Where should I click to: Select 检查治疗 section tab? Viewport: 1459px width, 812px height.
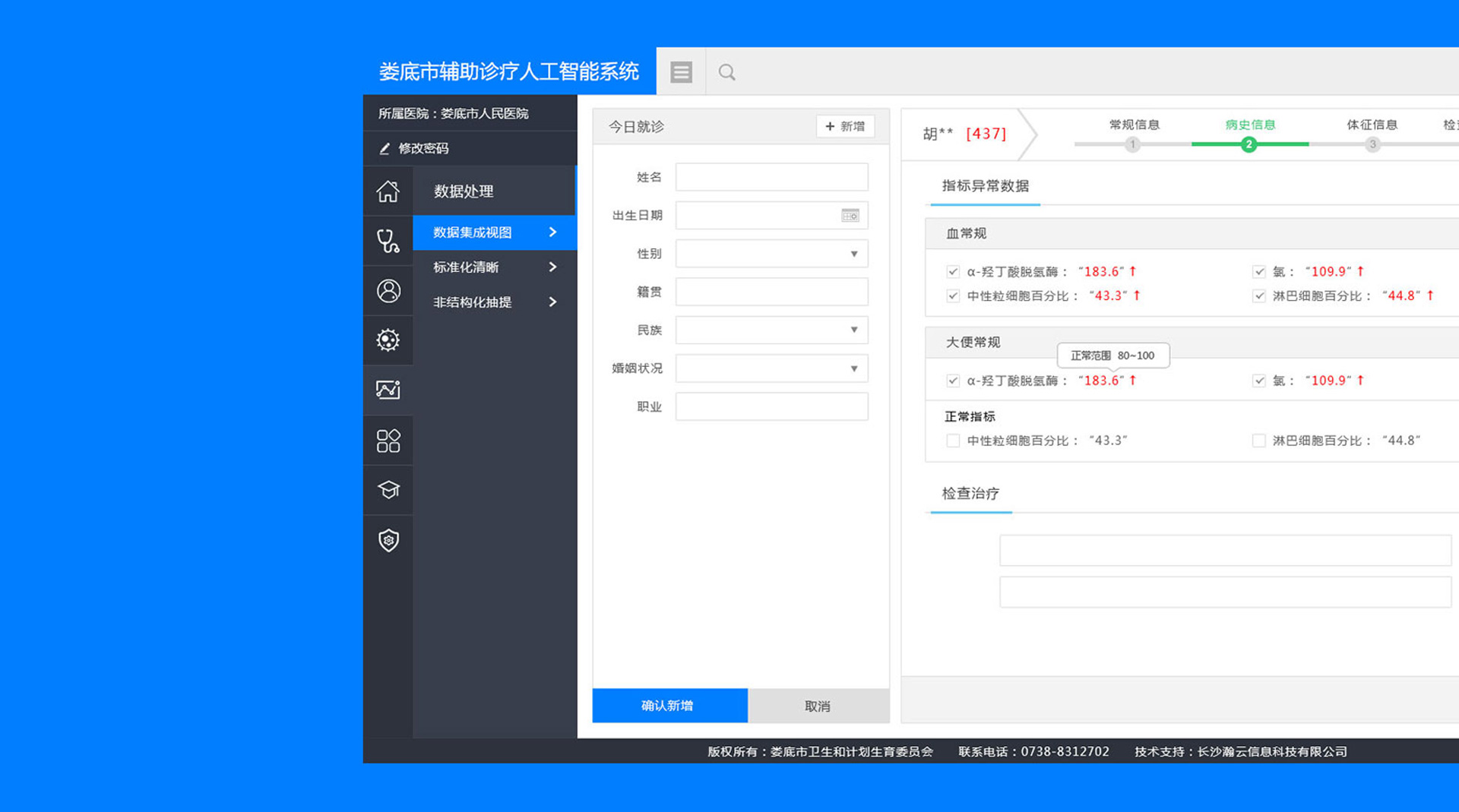coord(970,494)
